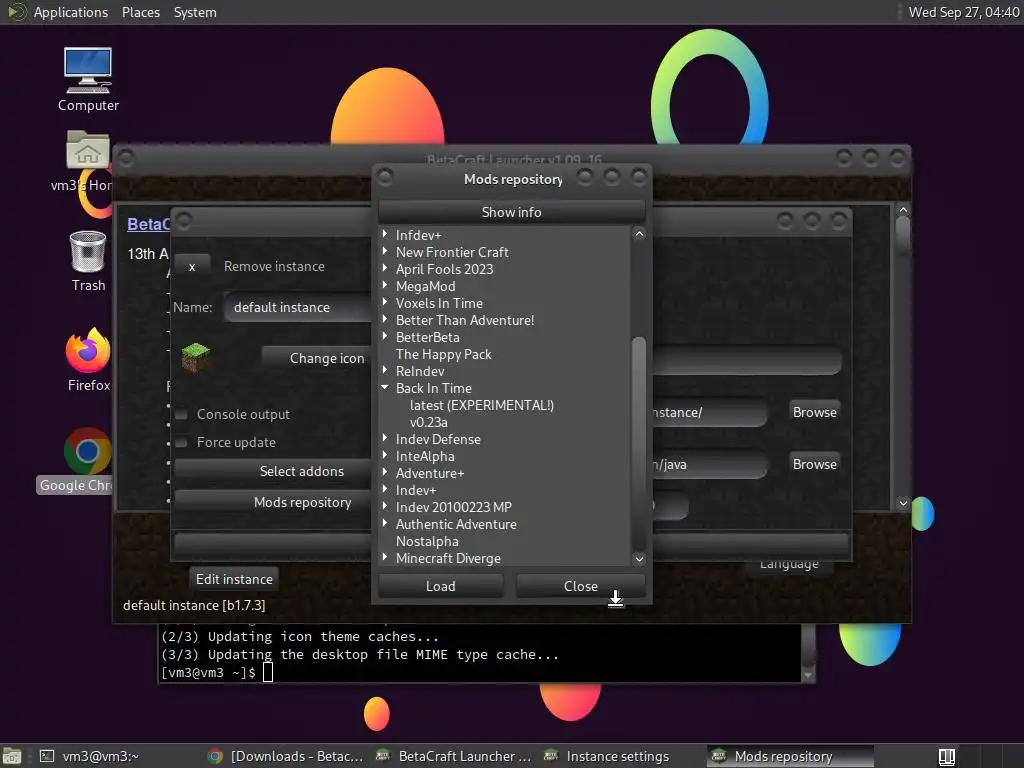Expand the April Fools 2023 entry
Image resolution: width=1024 pixels, height=768 pixels.
[x=385, y=268]
